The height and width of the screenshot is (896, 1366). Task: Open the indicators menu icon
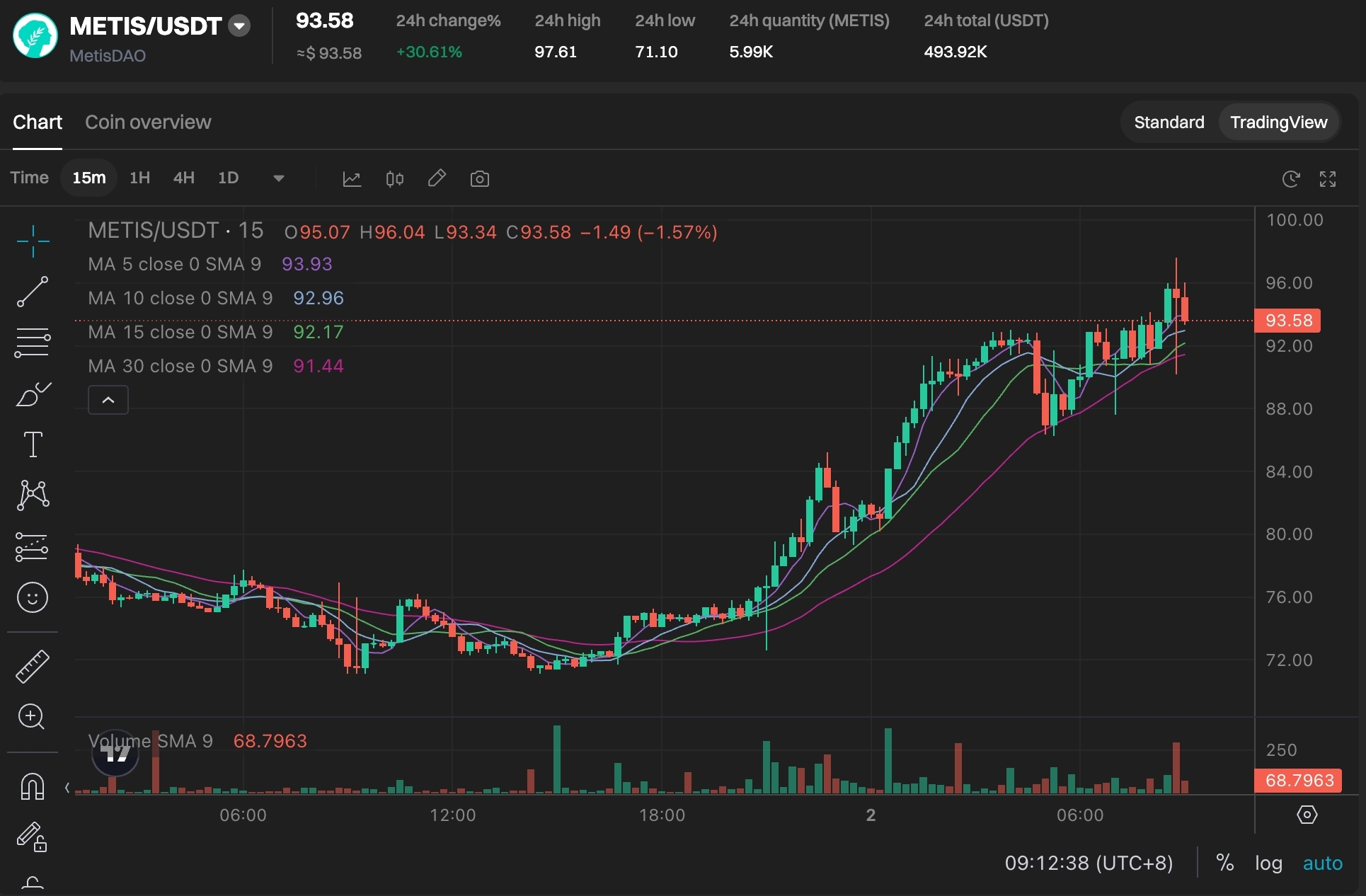tap(352, 179)
